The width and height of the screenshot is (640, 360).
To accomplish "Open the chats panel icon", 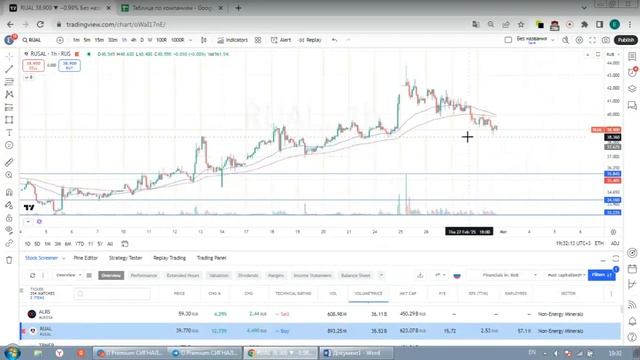I will click(632, 106).
